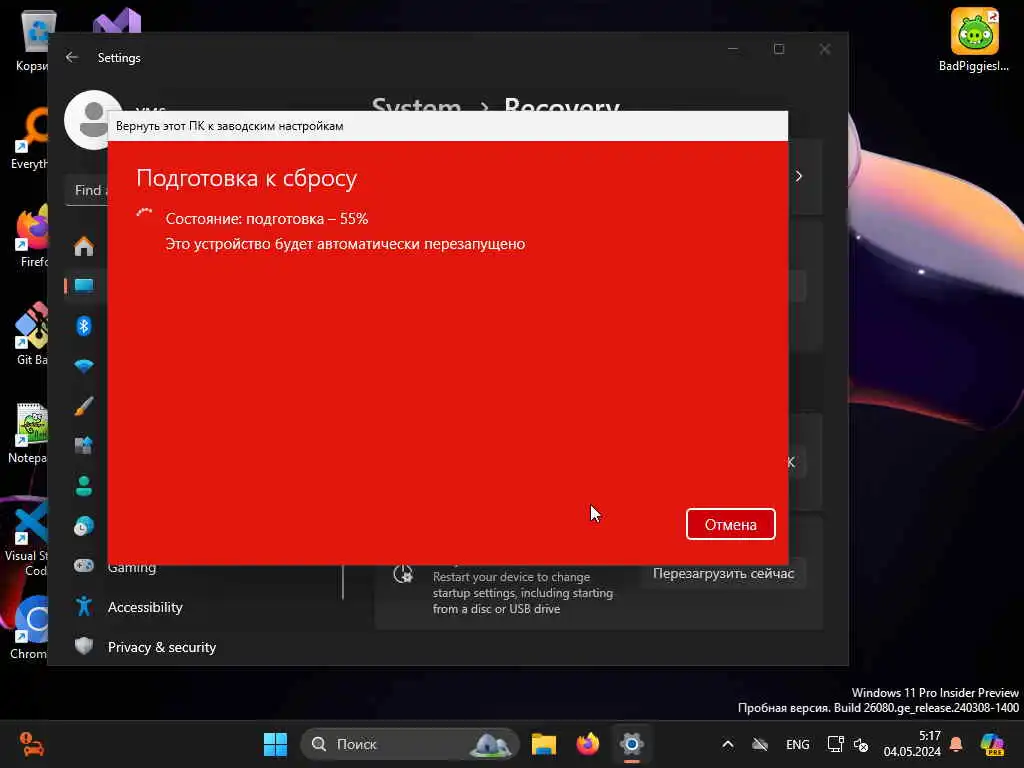Image resolution: width=1024 pixels, height=768 pixels.
Task: Click the Accessibility figure icon
Action: 84,606
